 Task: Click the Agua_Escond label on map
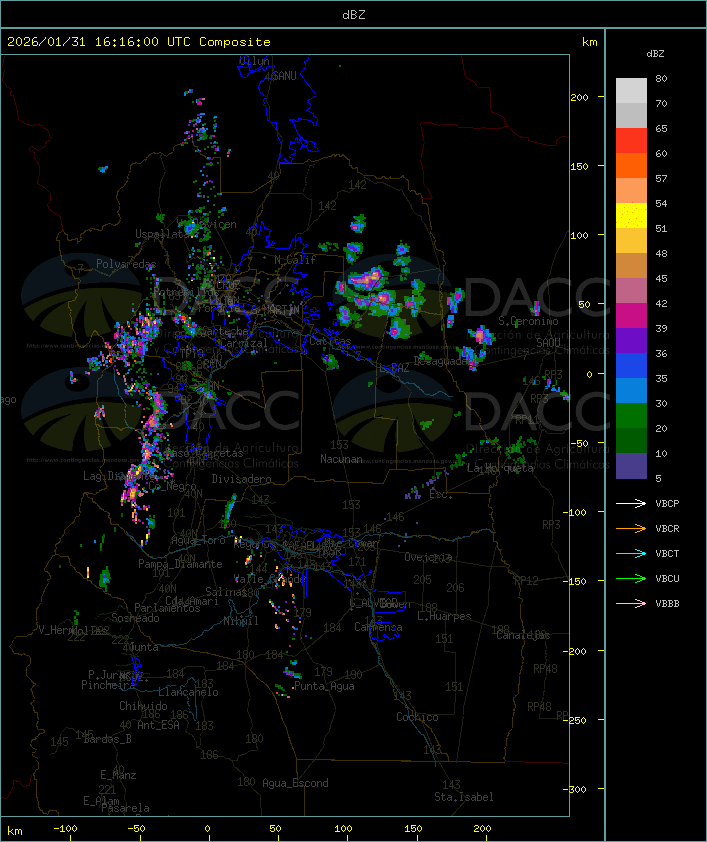(x=294, y=783)
